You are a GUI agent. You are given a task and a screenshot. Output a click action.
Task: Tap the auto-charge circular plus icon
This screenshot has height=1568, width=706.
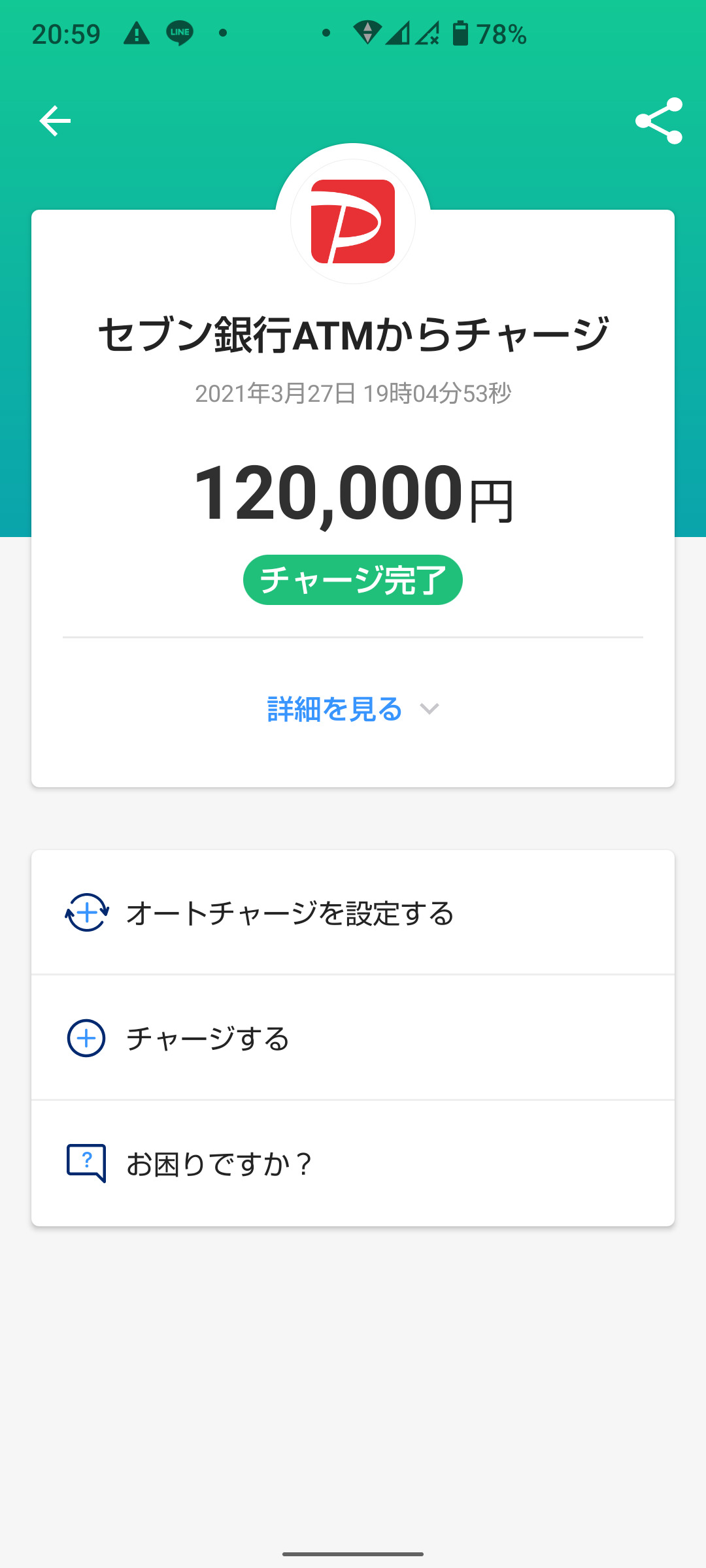[x=86, y=912]
